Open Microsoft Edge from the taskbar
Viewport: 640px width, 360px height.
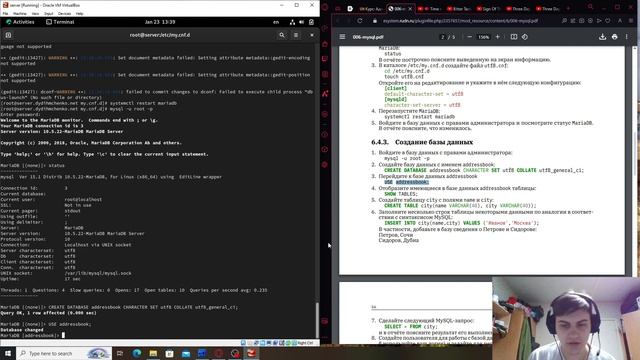(x=136, y=353)
